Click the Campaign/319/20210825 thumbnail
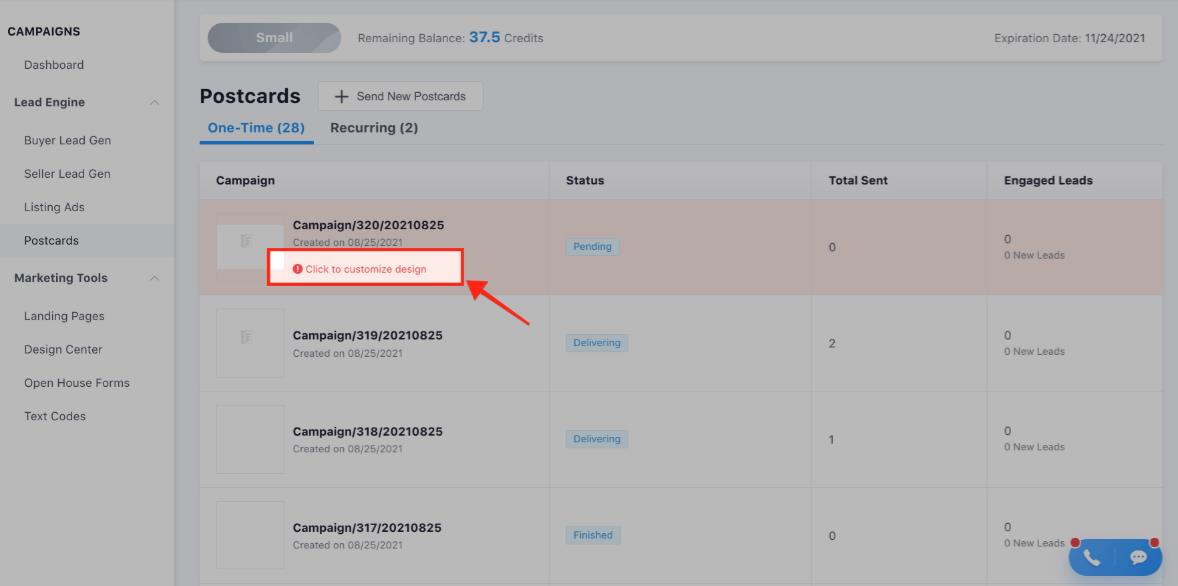Screen dimensions: 1178x586 point(250,343)
